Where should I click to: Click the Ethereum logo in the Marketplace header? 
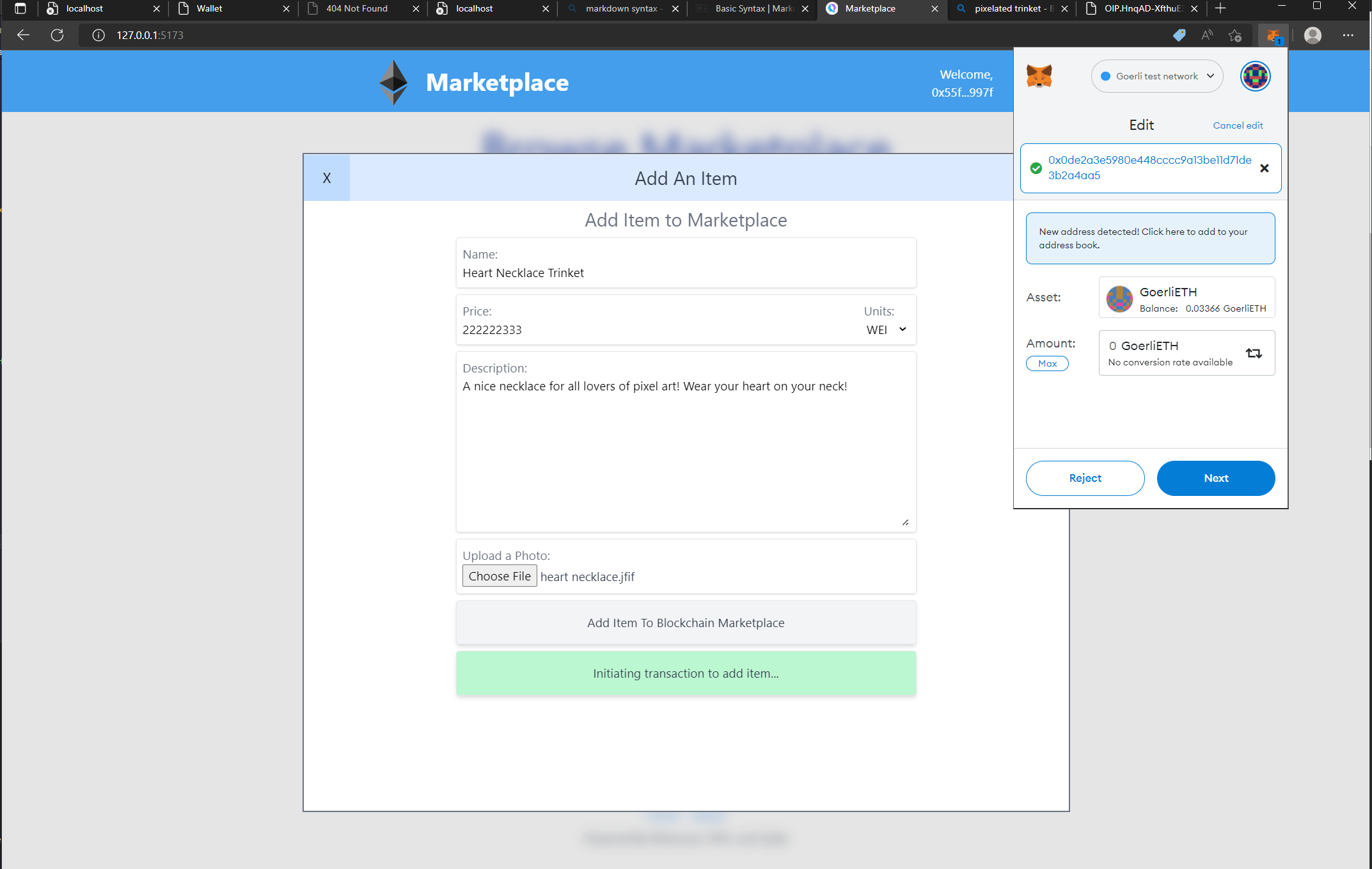393,82
